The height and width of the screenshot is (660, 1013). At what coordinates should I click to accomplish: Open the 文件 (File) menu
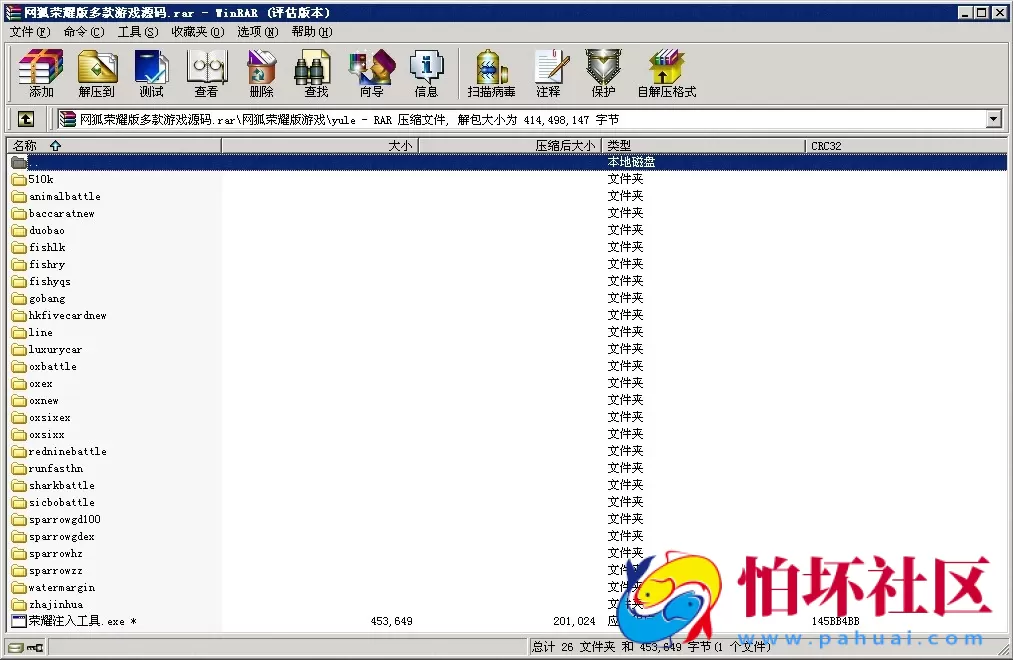point(29,31)
